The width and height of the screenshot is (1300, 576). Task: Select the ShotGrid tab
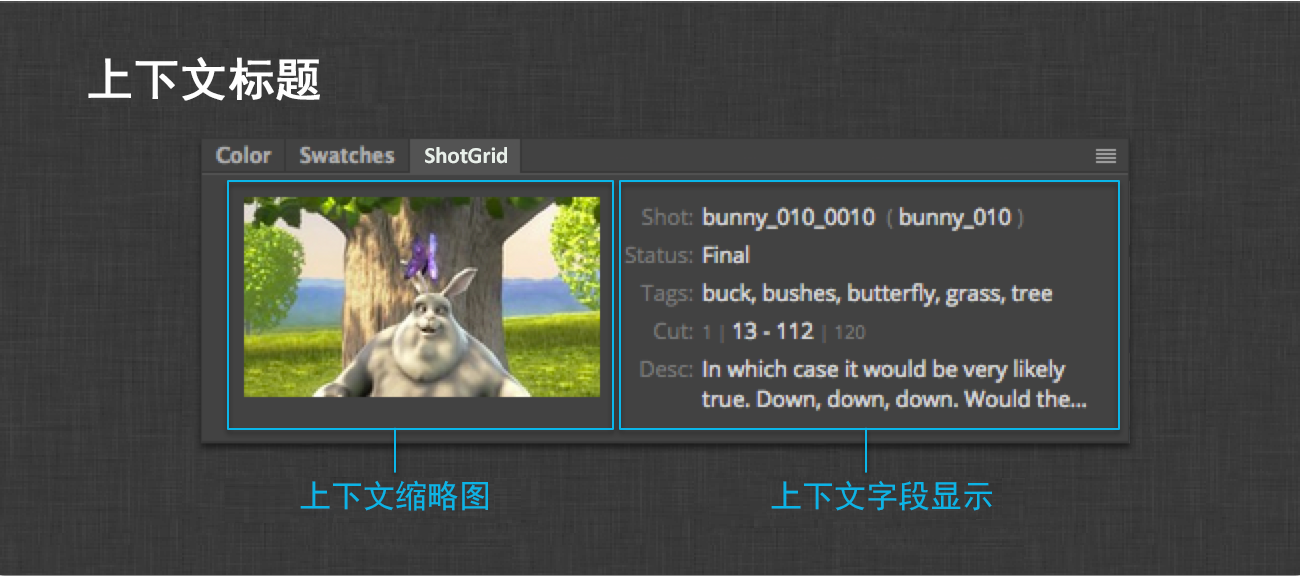[x=465, y=156]
